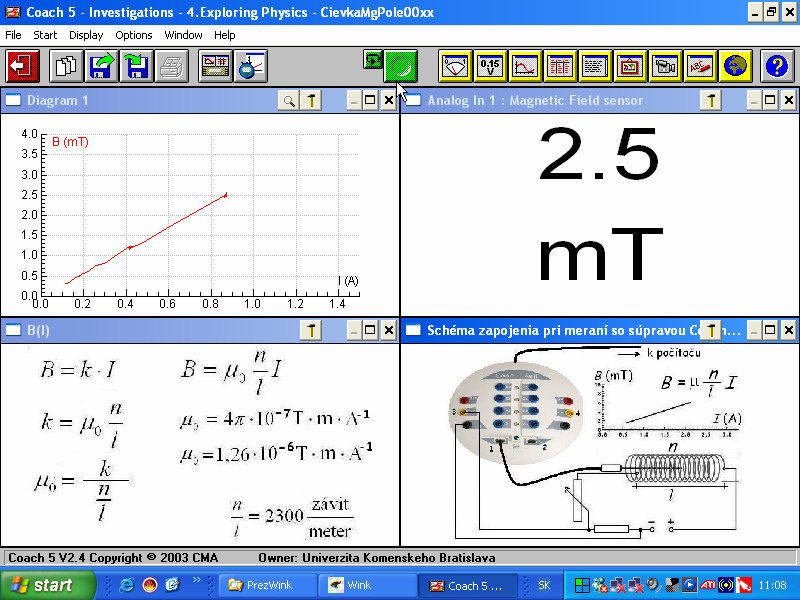Click the large green start measurement button
The image size is (800, 600).
[401, 66]
